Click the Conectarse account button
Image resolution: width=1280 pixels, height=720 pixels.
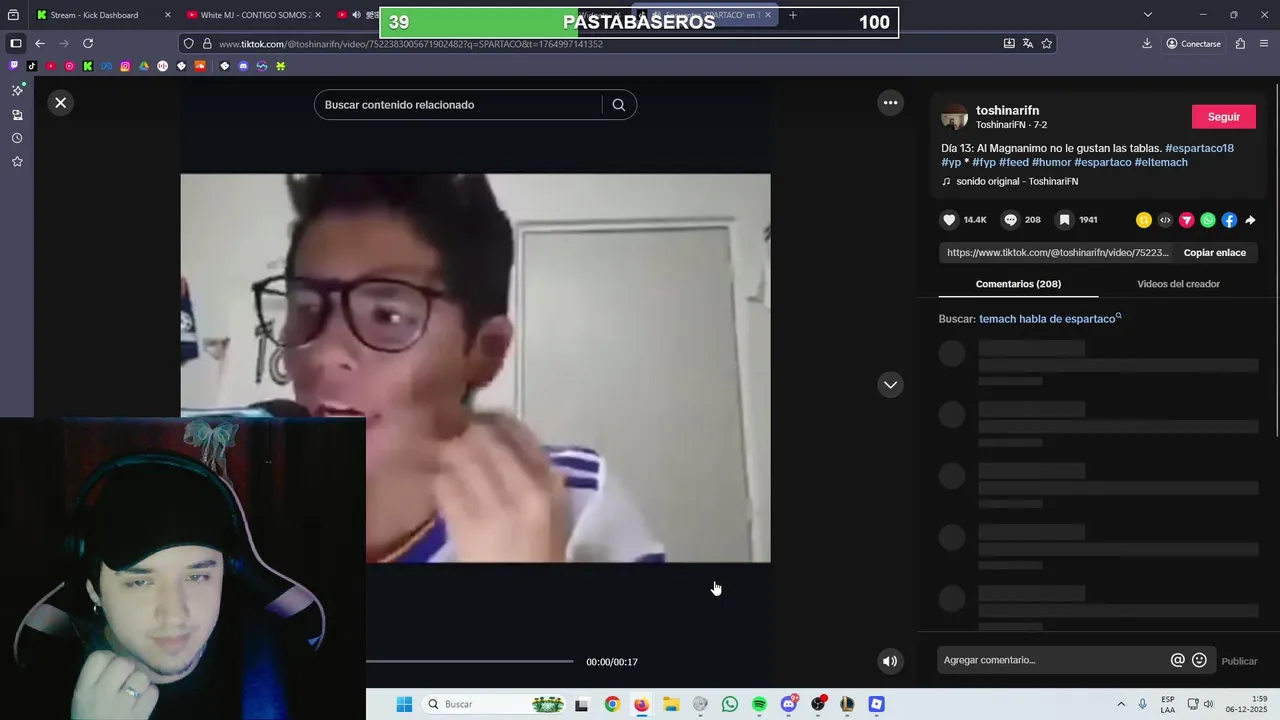coord(1193,44)
